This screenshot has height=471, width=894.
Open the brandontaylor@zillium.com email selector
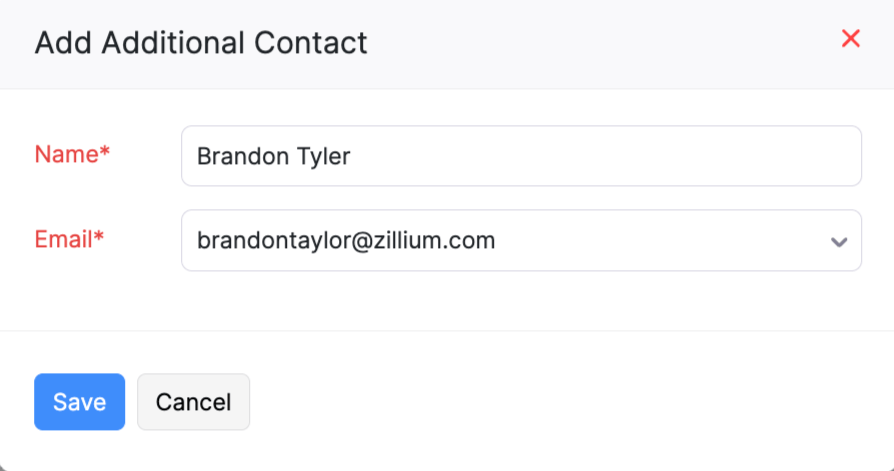[520, 240]
